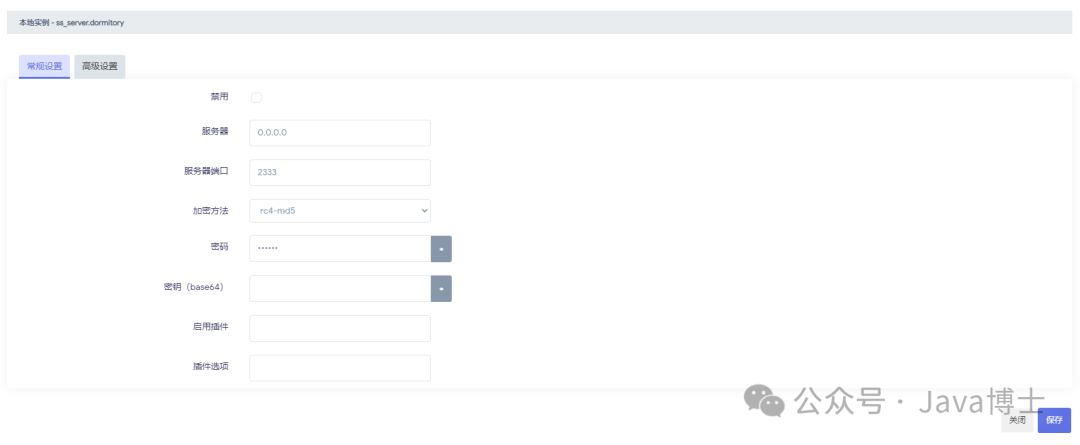Click the 密钥 (base64) input field
The image size is (1080, 445).
339,288
